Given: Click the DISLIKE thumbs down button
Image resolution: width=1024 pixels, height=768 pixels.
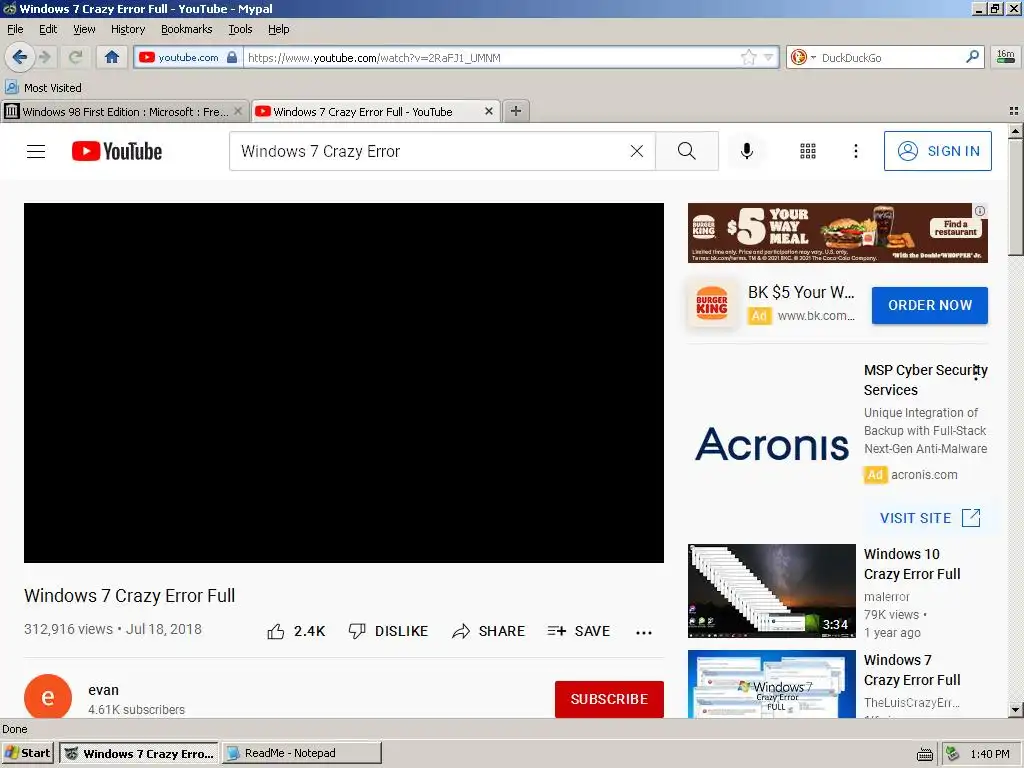Looking at the screenshot, I should 389,631.
